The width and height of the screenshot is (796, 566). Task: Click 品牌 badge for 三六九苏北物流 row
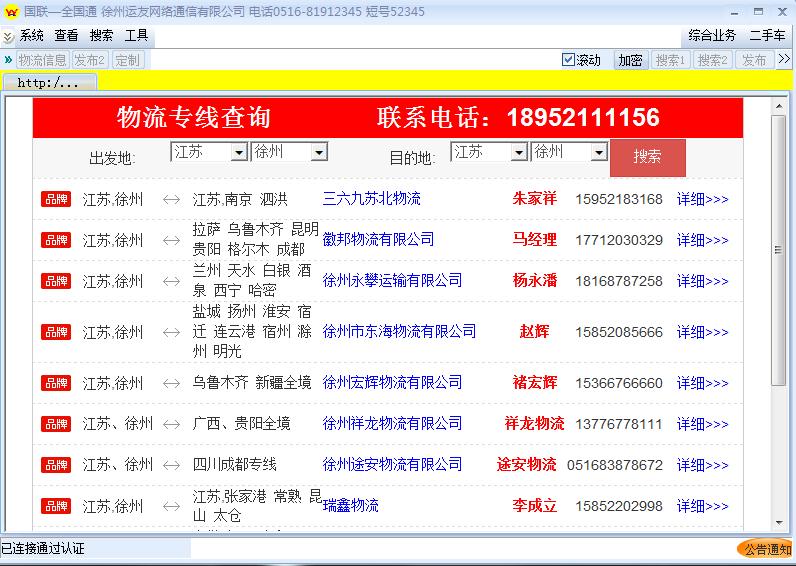coord(56,199)
